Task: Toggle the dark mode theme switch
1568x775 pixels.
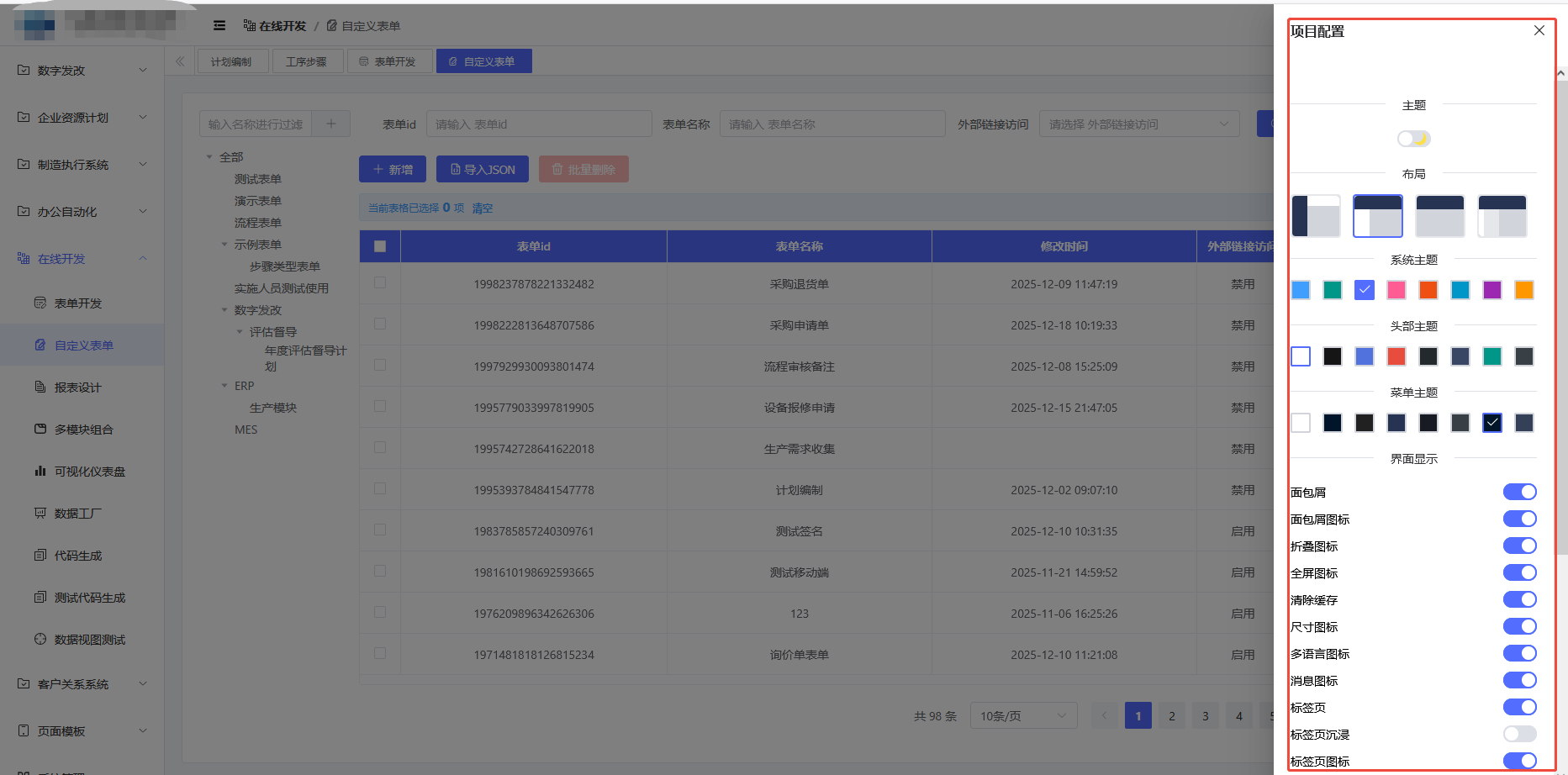Action: (x=1413, y=139)
